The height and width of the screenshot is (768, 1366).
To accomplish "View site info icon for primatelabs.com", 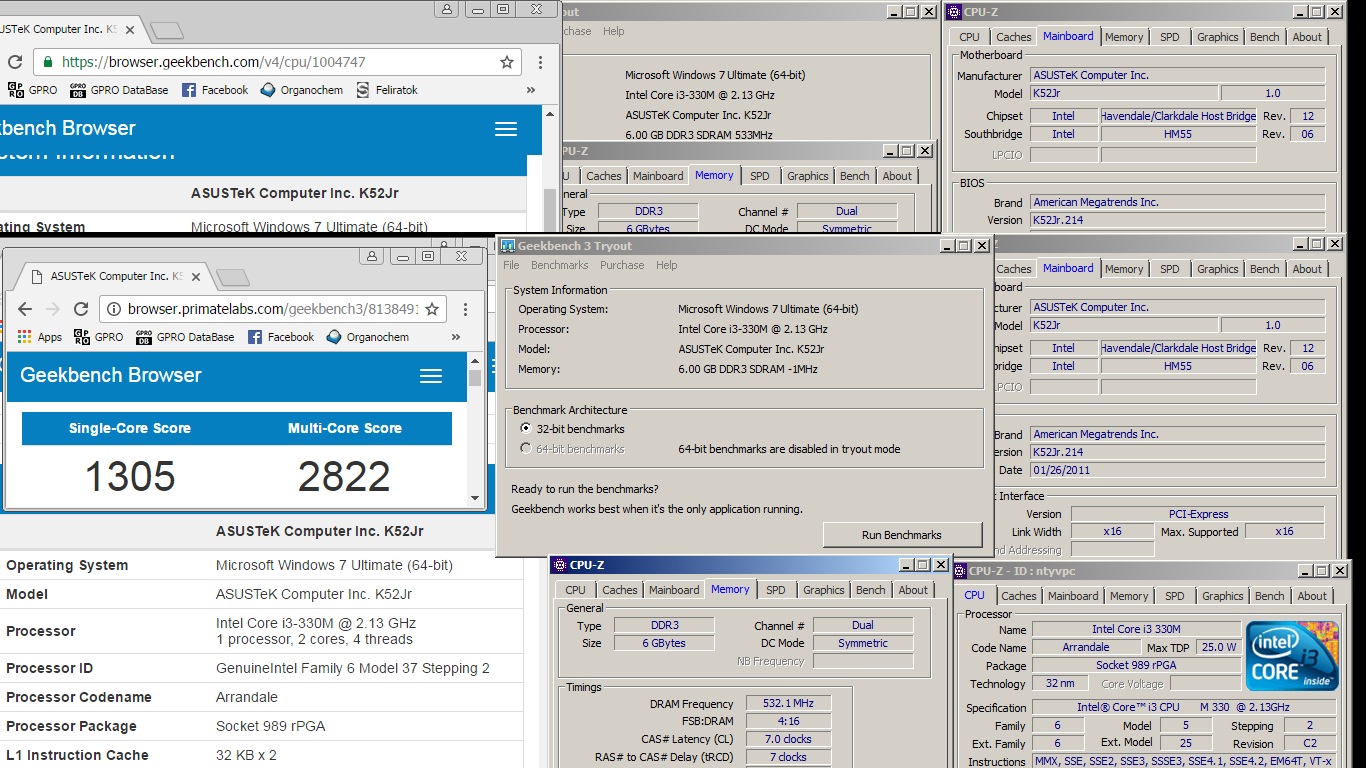I will click(x=113, y=309).
